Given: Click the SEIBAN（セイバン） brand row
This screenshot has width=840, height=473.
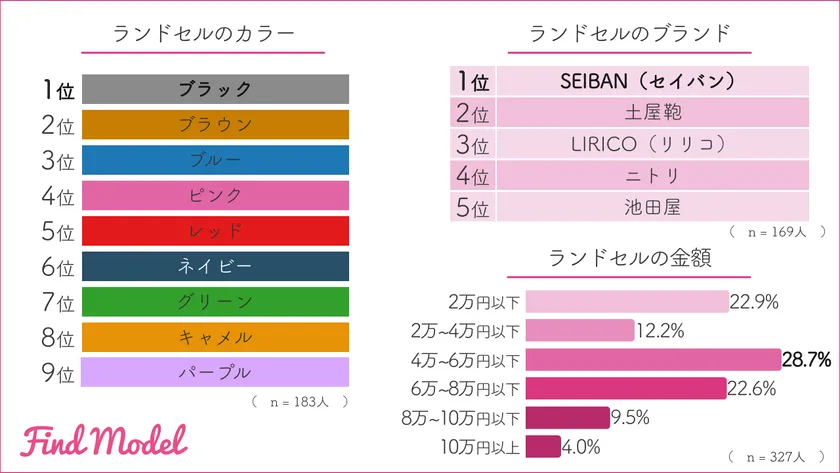Looking at the screenshot, I should [651, 80].
